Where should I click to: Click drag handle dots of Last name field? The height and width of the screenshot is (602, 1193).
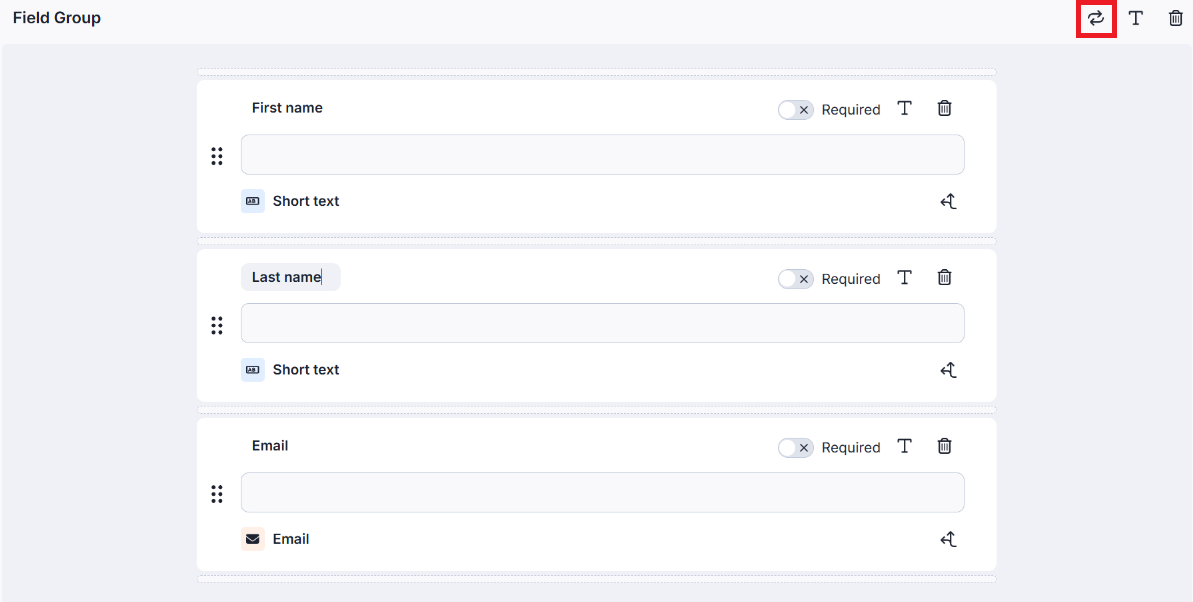217,326
